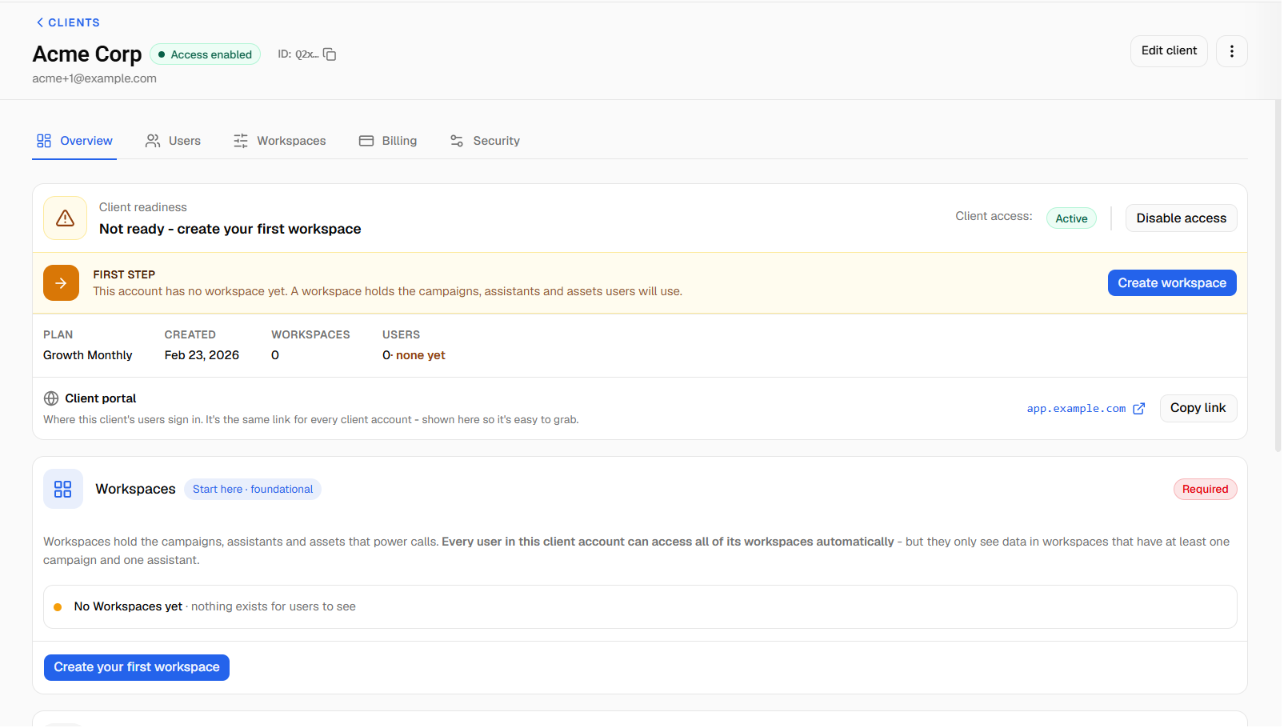
Task: Copy the client ID with the copy icon
Action: (330, 54)
